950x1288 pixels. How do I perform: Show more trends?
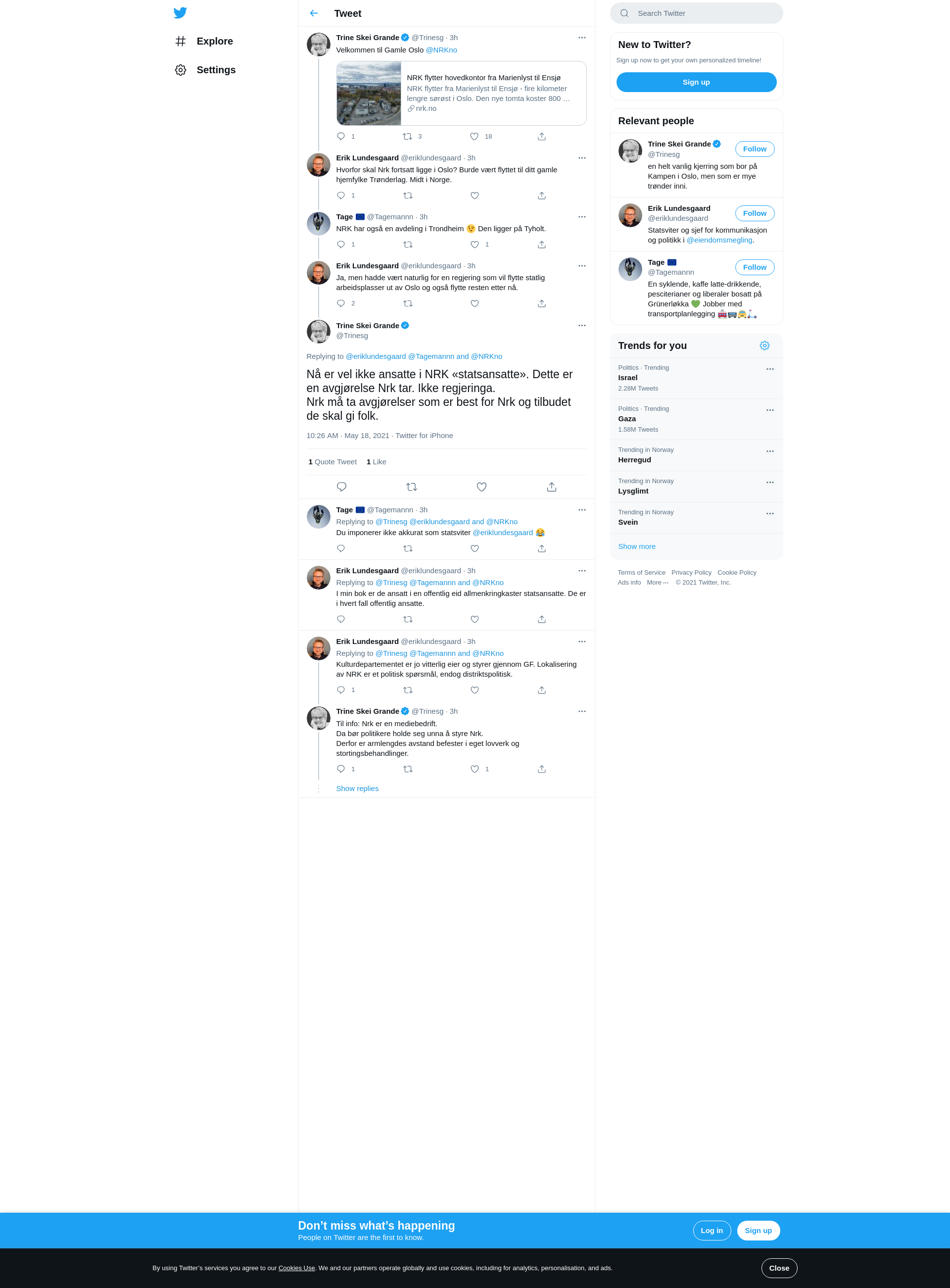tap(637, 546)
